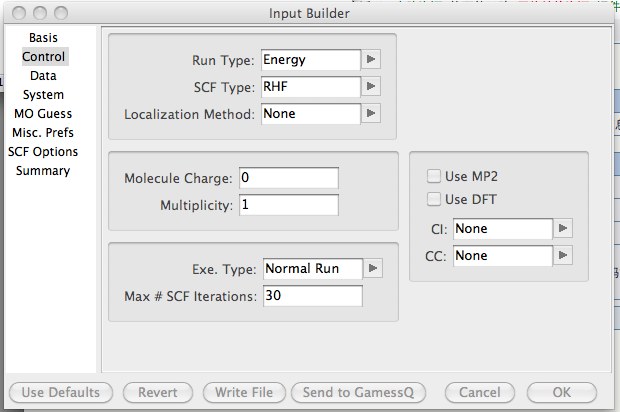Open the Localization Method dropdown arrow
Image resolution: width=620 pixels, height=412 pixels.
tap(372, 114)
